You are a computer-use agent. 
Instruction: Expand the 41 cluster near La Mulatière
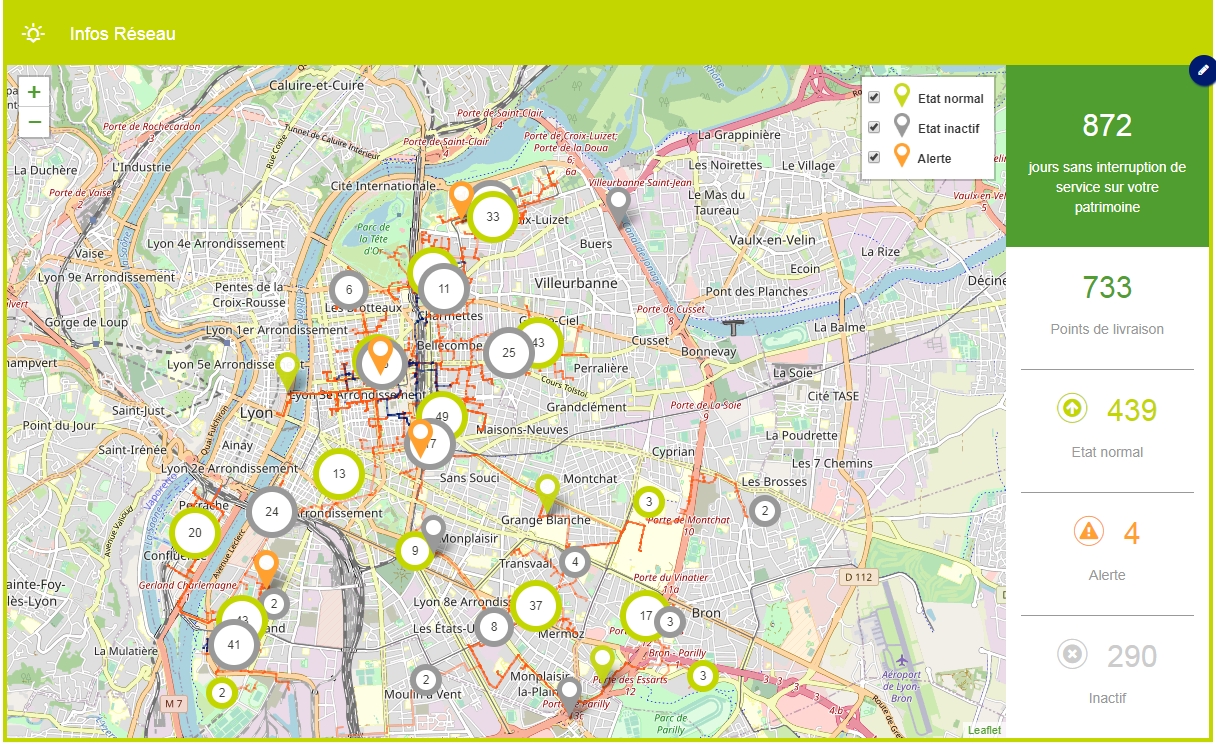(x=232, y=644)
